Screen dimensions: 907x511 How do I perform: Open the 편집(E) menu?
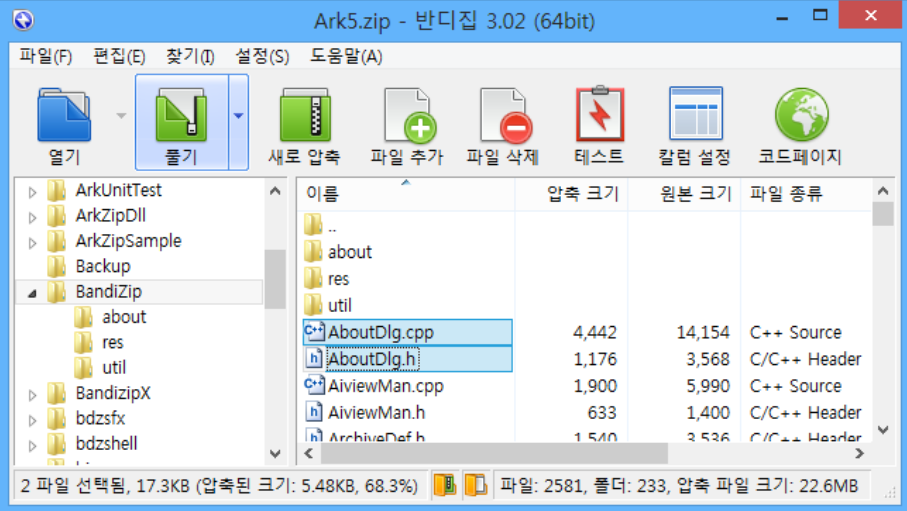(x=119, y=56)
